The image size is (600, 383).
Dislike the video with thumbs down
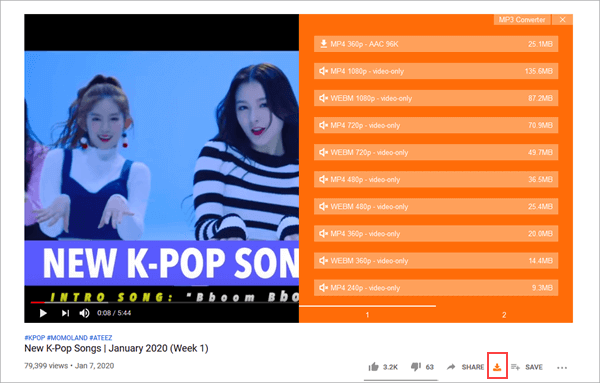[416, 367]
